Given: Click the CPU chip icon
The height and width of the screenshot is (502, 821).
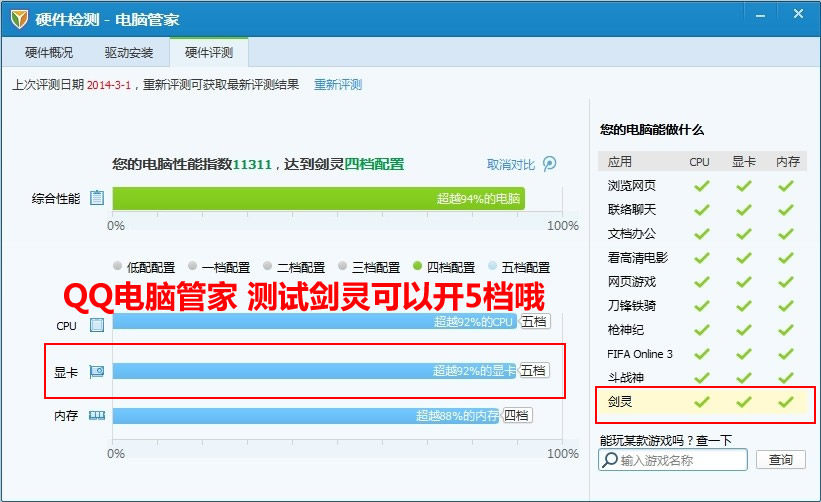Looking at the screenshot, I should (97, 325).
